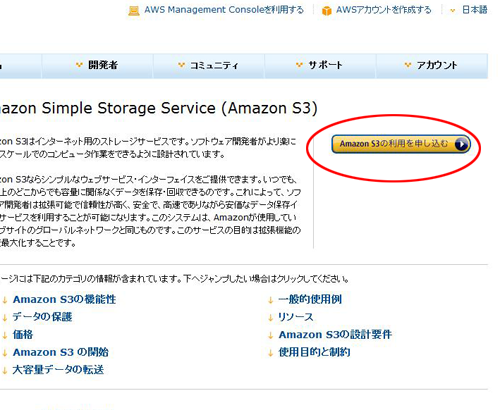Screen dimensions: 500x410
Task: Jump to the Amazon S3の設計要件 section
Action: click(335, 334)
